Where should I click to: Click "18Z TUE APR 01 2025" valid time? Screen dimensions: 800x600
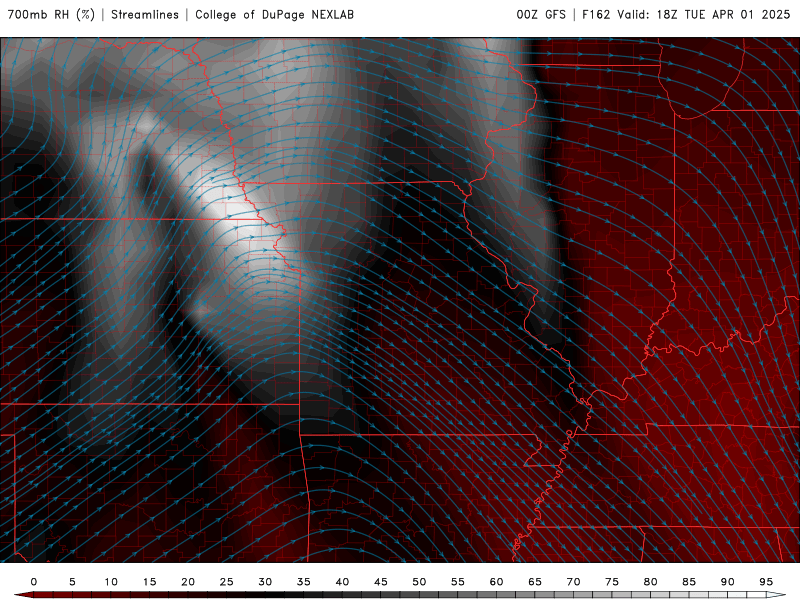[x=723, y=14]
